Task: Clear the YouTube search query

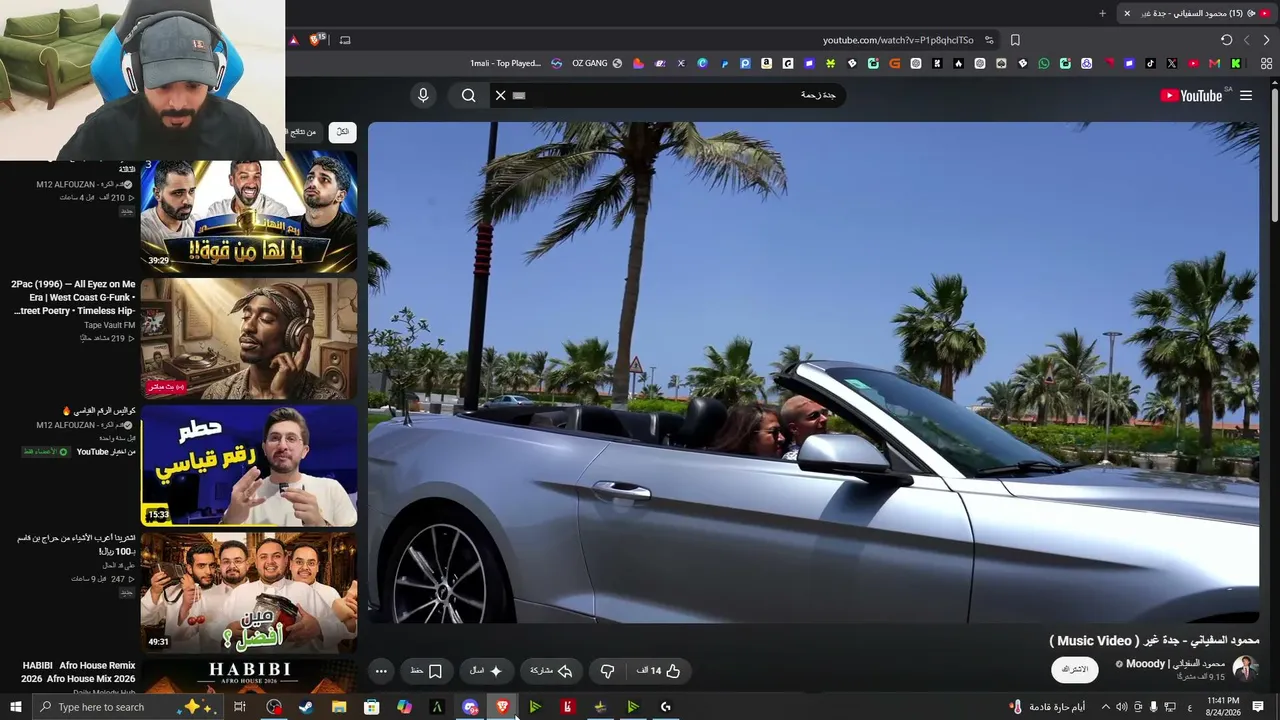Action: 501,95
